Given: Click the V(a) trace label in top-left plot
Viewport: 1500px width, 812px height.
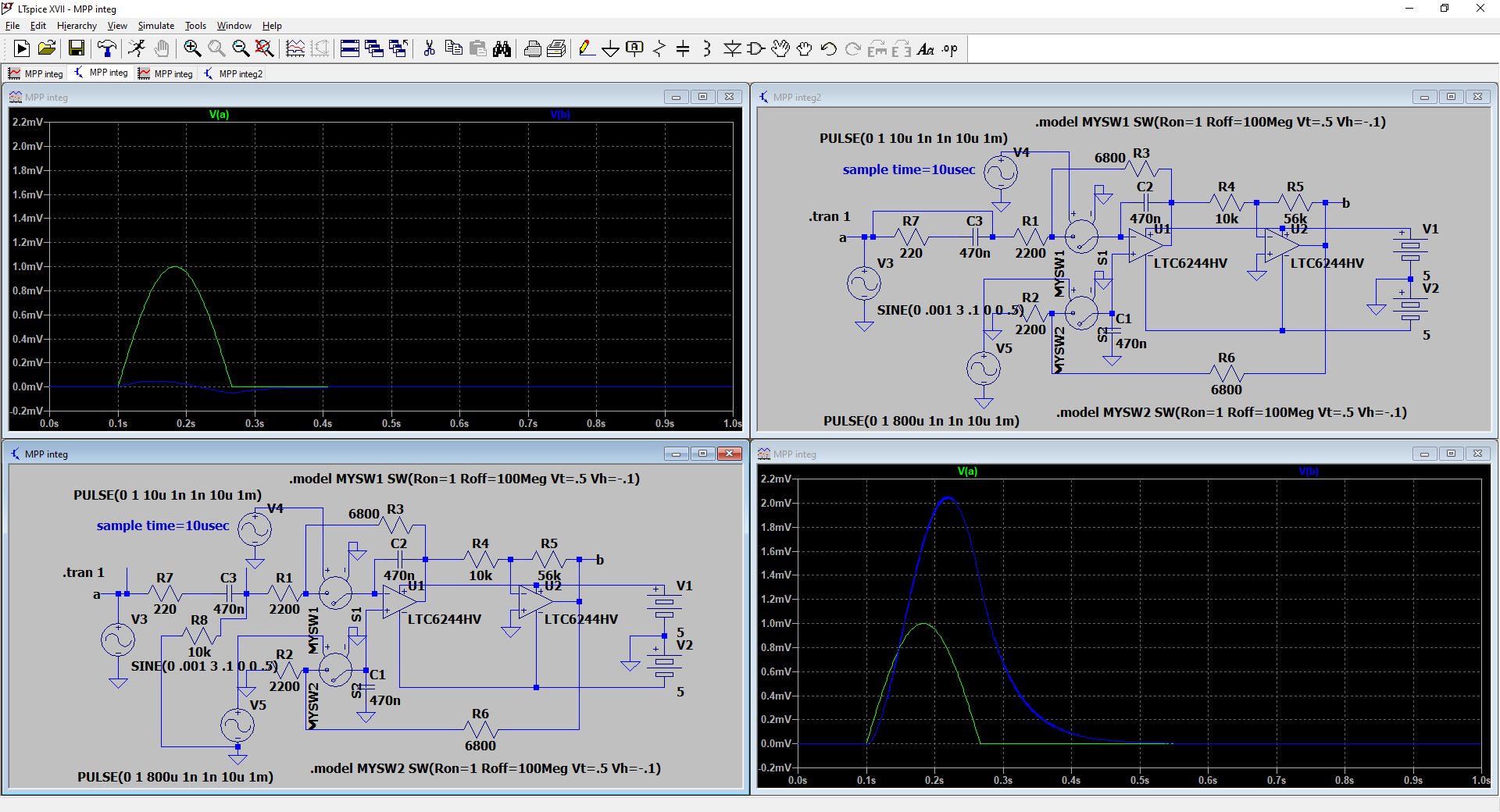Looking at the screenshot, I should coord(219,115).
